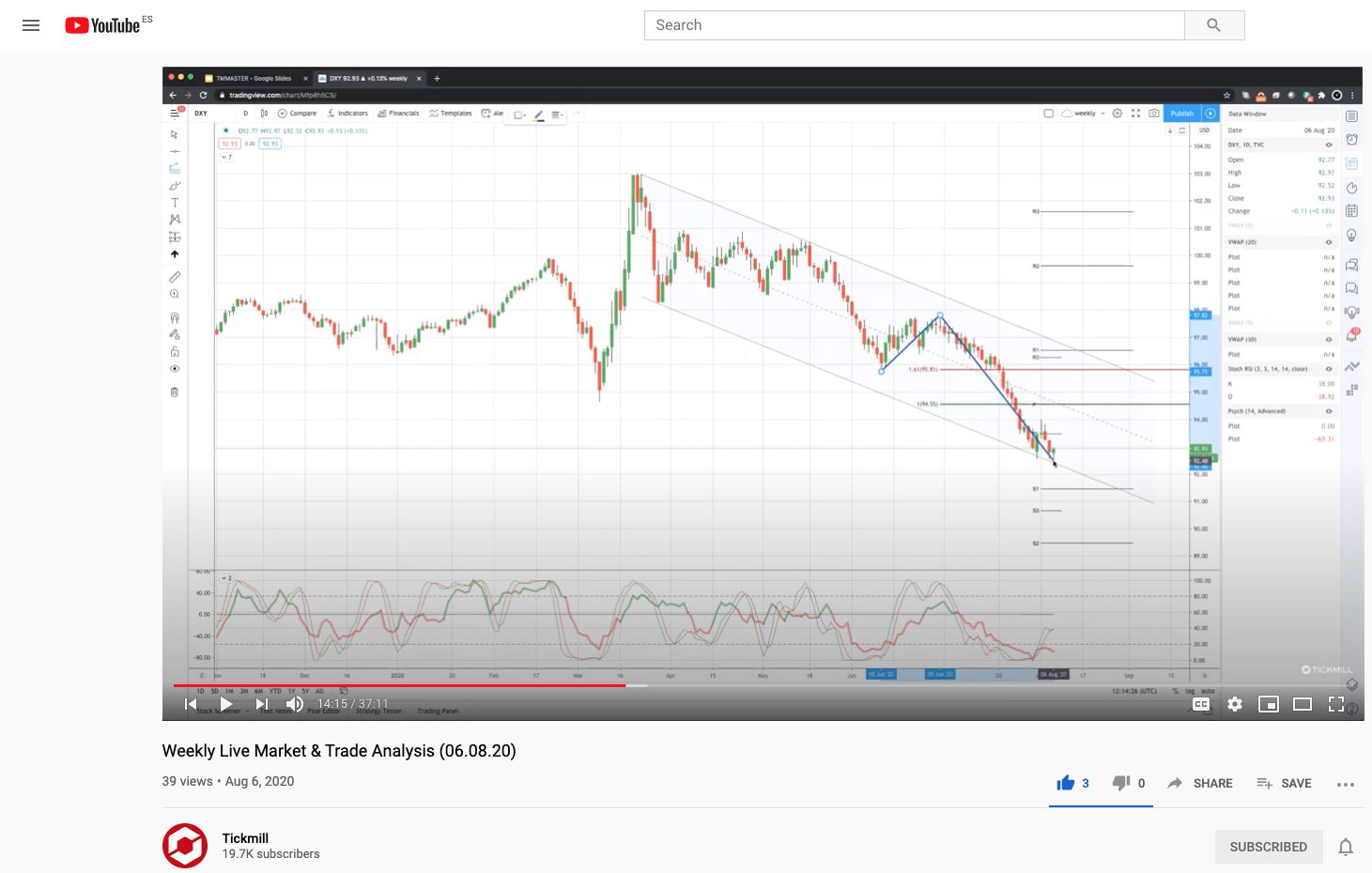
Task: Click the new tab plus in video browser
Action: pyautogui.click(x=437, y=78)
